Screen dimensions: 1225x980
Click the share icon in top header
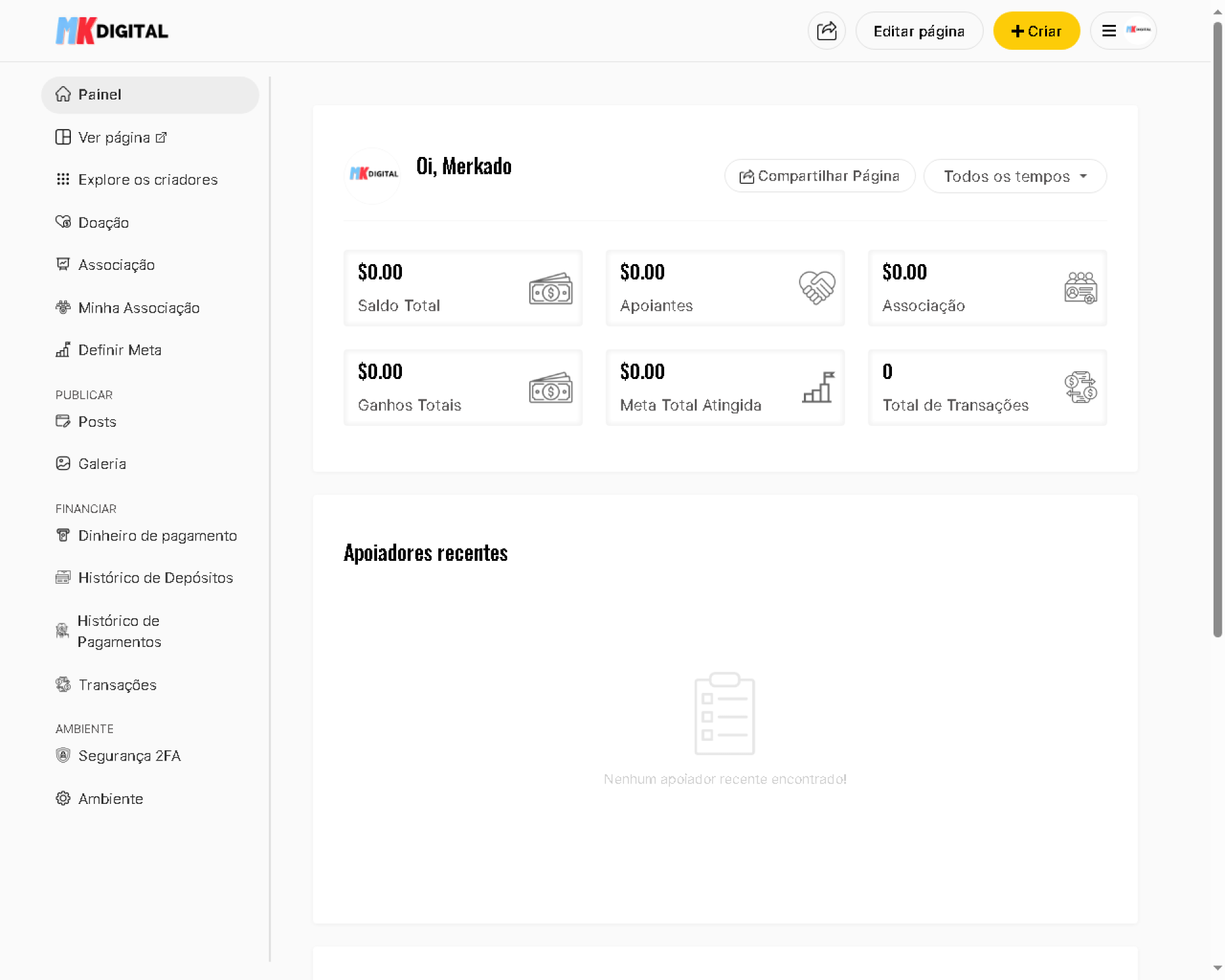[x=826, y=31]
